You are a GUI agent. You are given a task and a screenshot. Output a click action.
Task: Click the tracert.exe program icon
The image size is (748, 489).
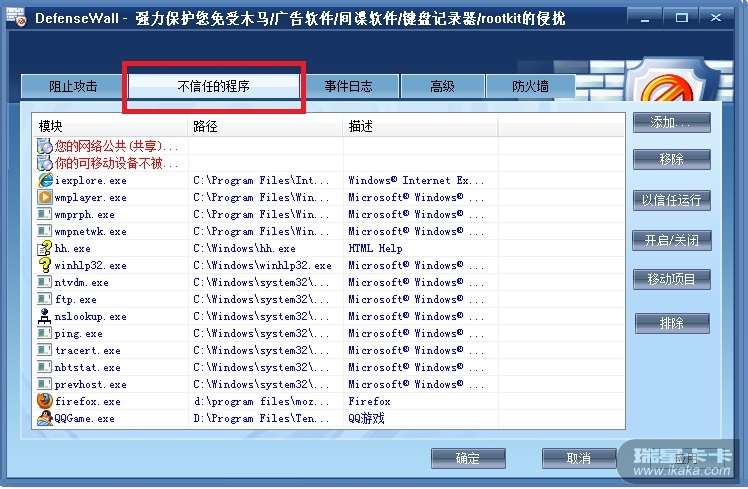pos(44,350)
